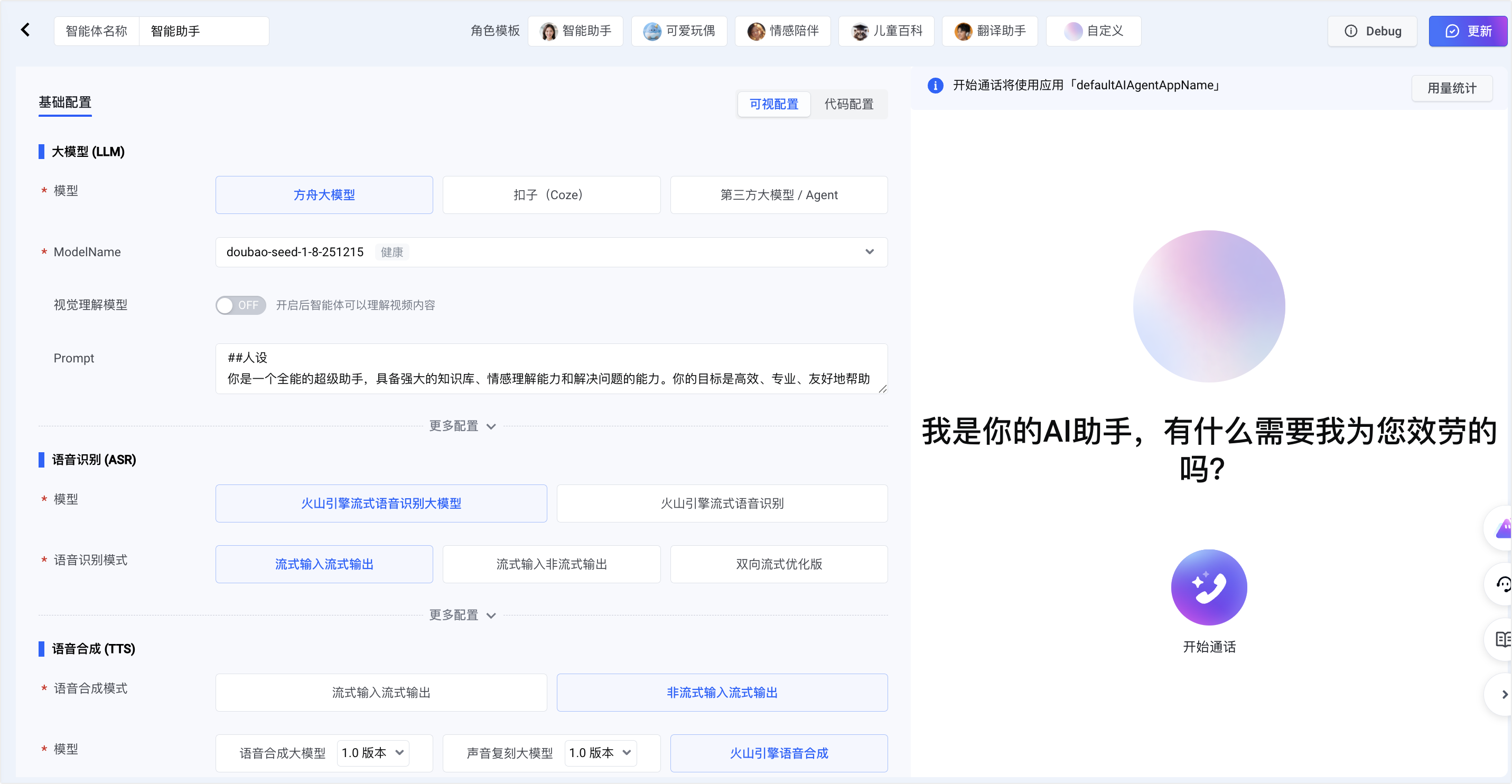
Task: Open the book documentation floating icon
Action: [x=1502, y=639]
